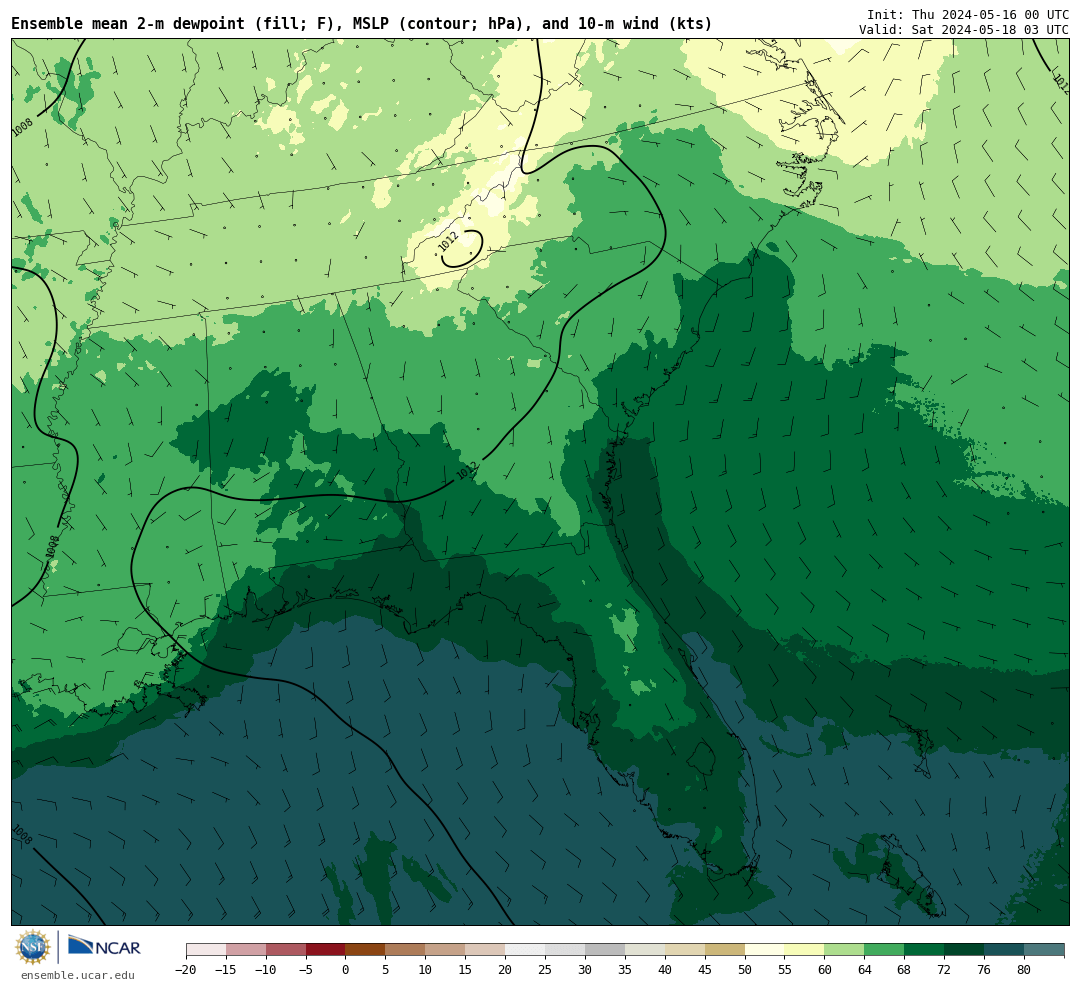Click the colorbar tick label '0'
Viewport: 1080px width, 988px height.
[346, 969]
